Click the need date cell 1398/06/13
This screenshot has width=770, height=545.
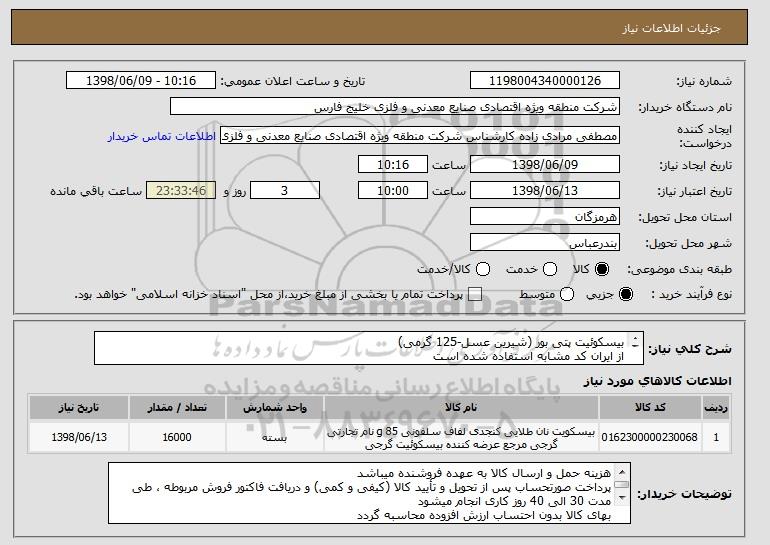pyautogui.click(x=79, y=437)
